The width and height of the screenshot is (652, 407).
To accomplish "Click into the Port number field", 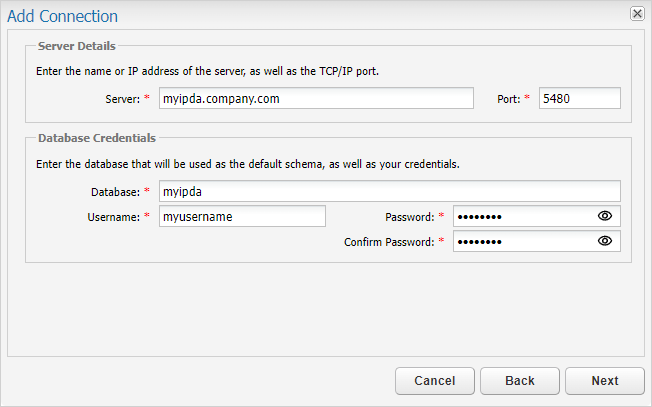I will pyautogui.click(x=579, y=98).
